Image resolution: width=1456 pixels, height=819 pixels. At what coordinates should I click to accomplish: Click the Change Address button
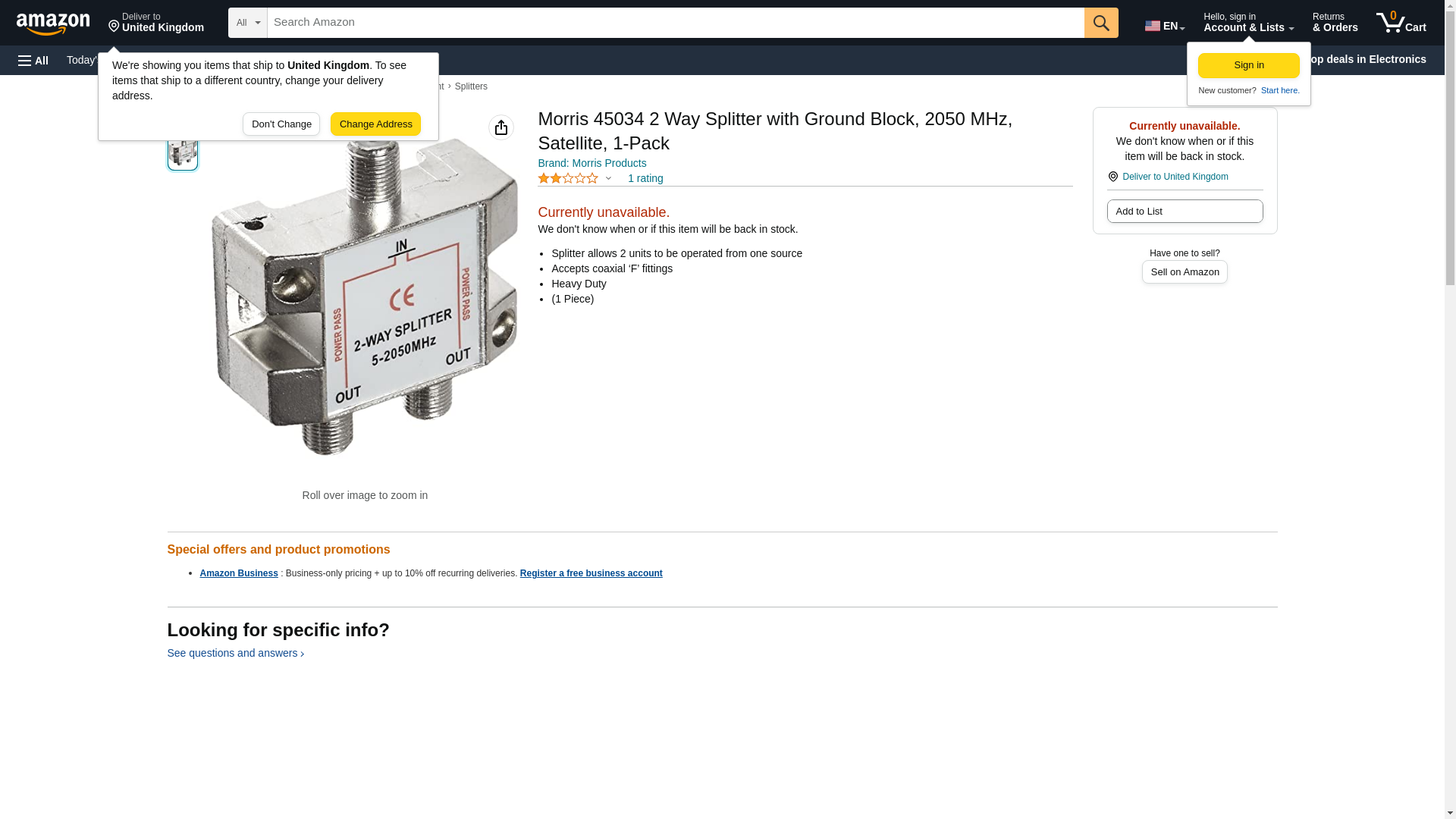(x=375, y=124)
